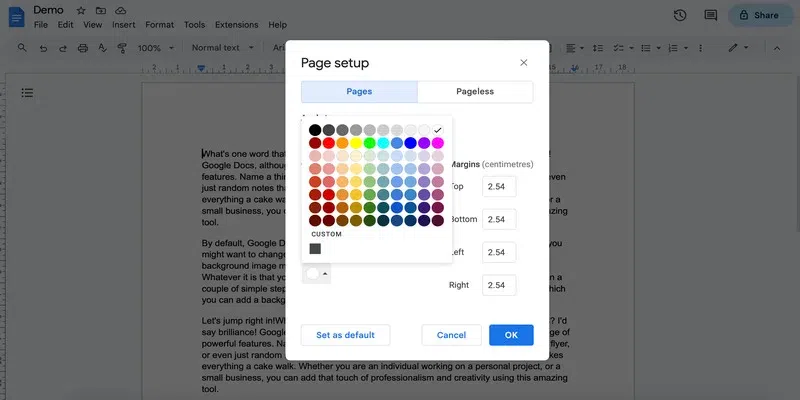
Task: Click the numbered list icon
Action: point(673,48)
